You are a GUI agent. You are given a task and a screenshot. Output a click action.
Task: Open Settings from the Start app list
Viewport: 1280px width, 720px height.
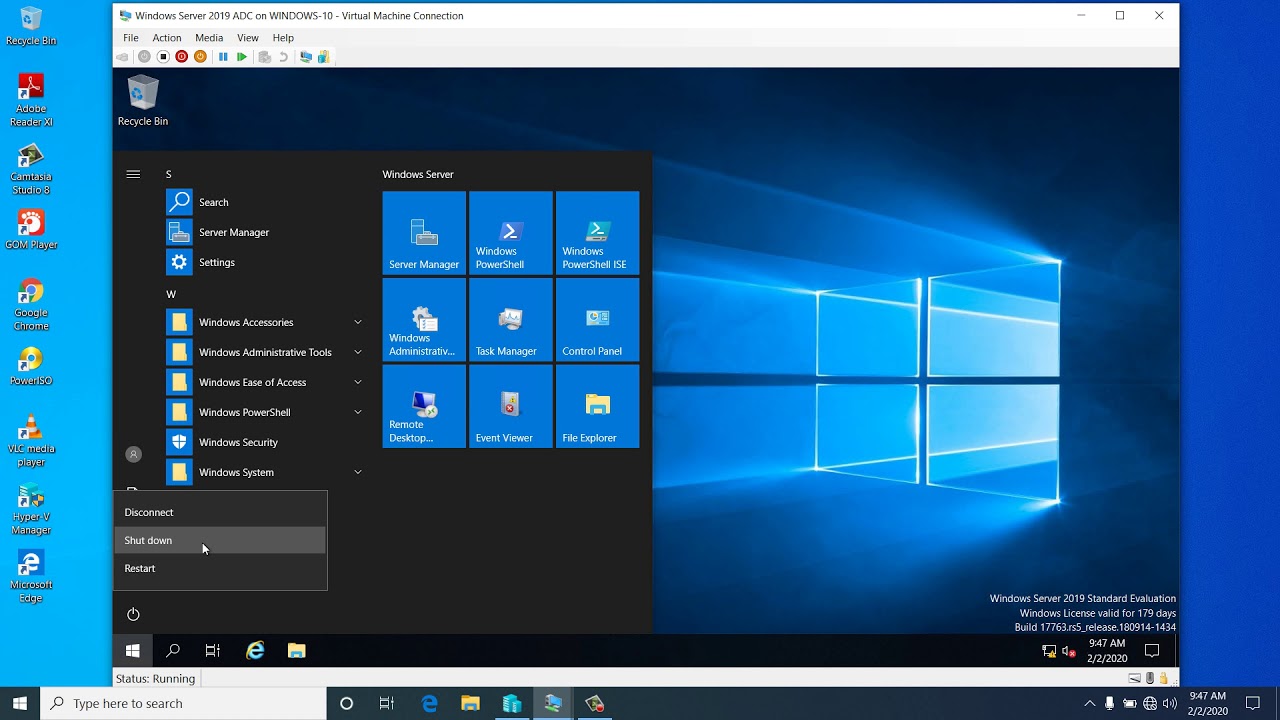click(264, 262)
